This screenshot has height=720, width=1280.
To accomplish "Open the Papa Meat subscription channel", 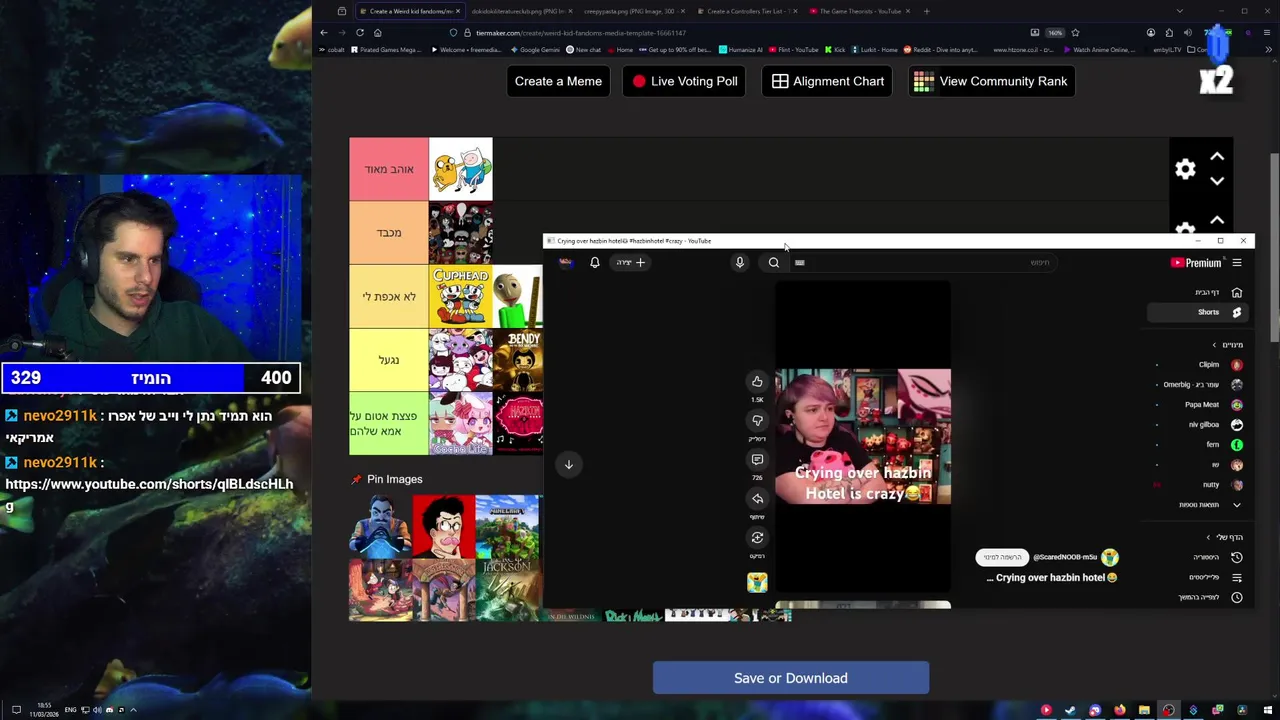I will click(x=1200, y=405).
